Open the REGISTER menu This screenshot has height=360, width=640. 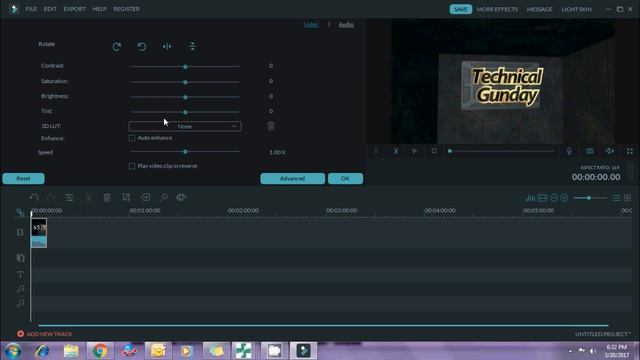(127, 9)
